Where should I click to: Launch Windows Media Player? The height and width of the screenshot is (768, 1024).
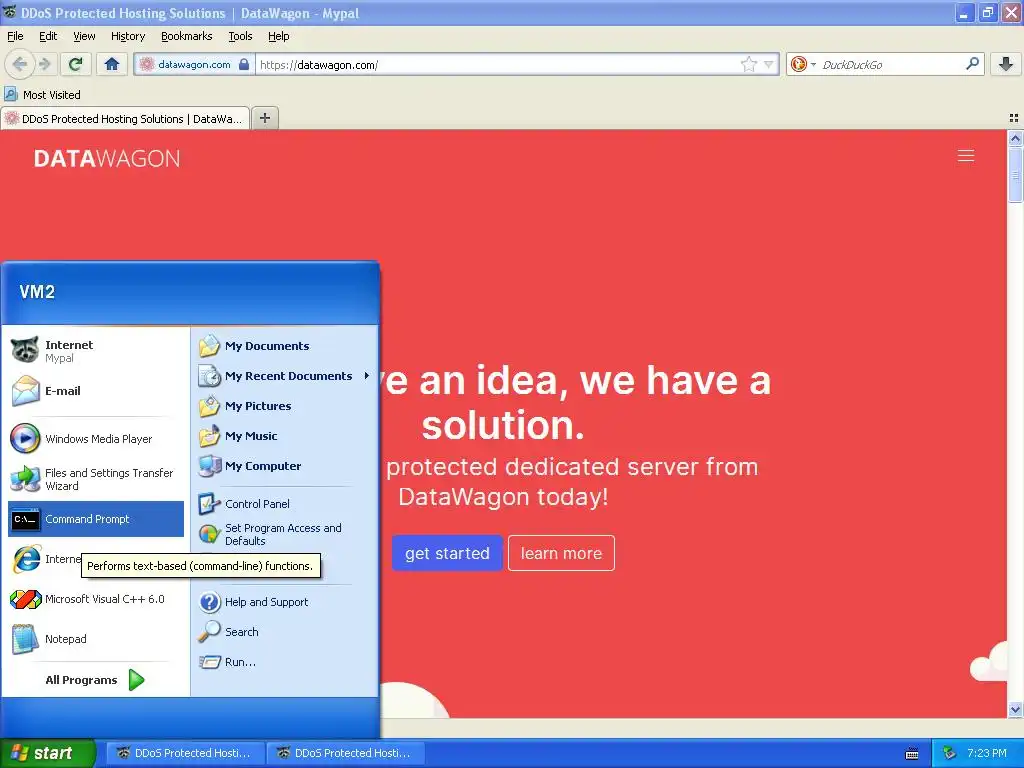point(95,439)
